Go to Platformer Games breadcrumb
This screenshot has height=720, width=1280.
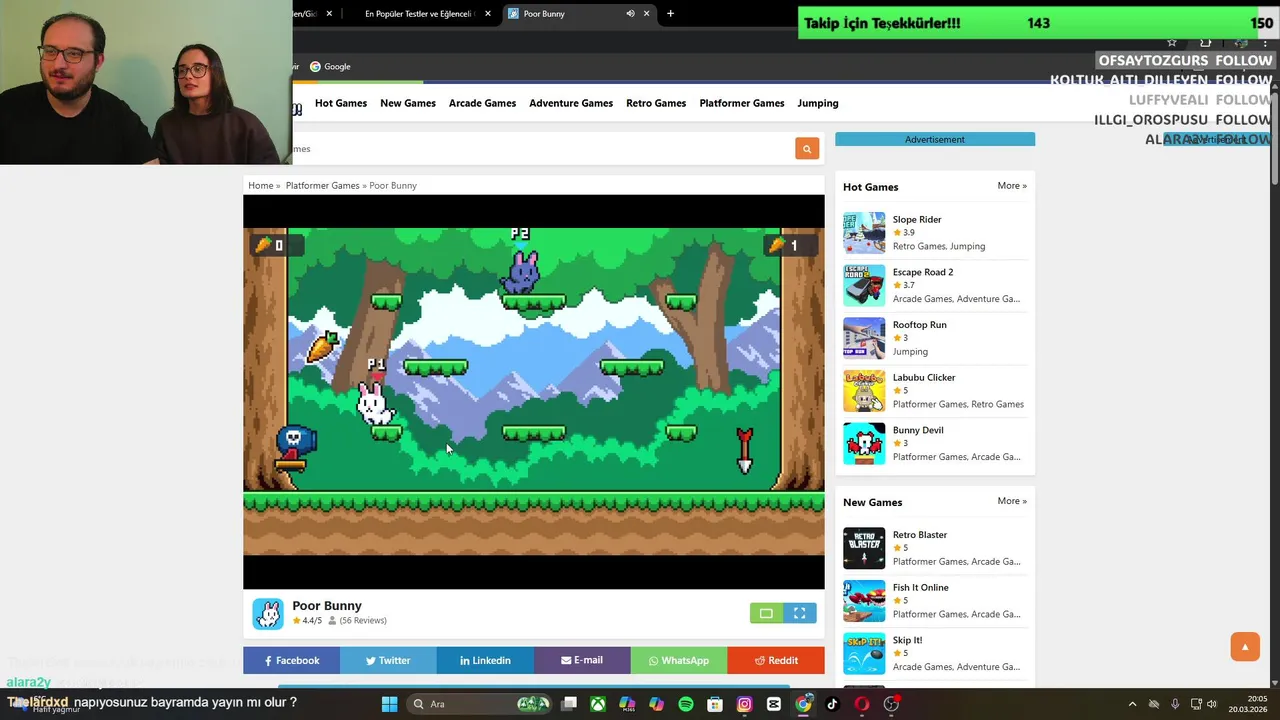[x=322, y=186]
